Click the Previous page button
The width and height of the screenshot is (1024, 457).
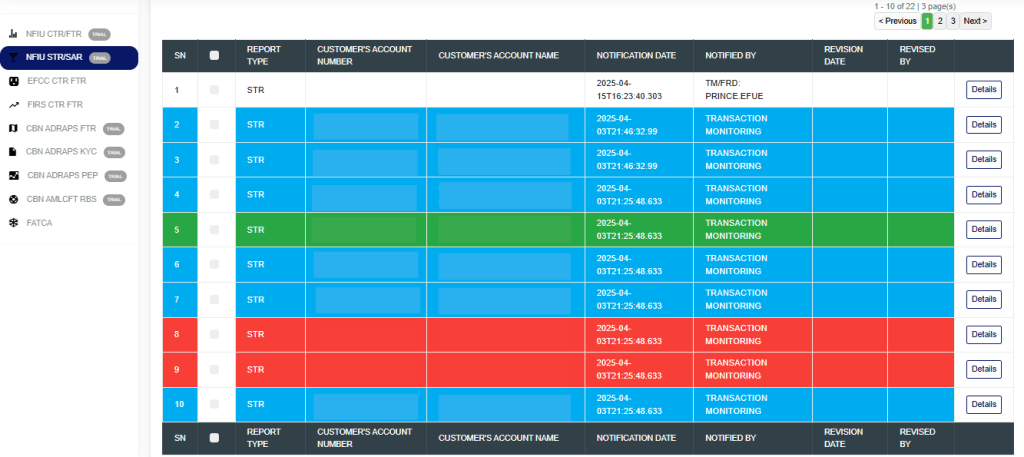tap(897, 21)
